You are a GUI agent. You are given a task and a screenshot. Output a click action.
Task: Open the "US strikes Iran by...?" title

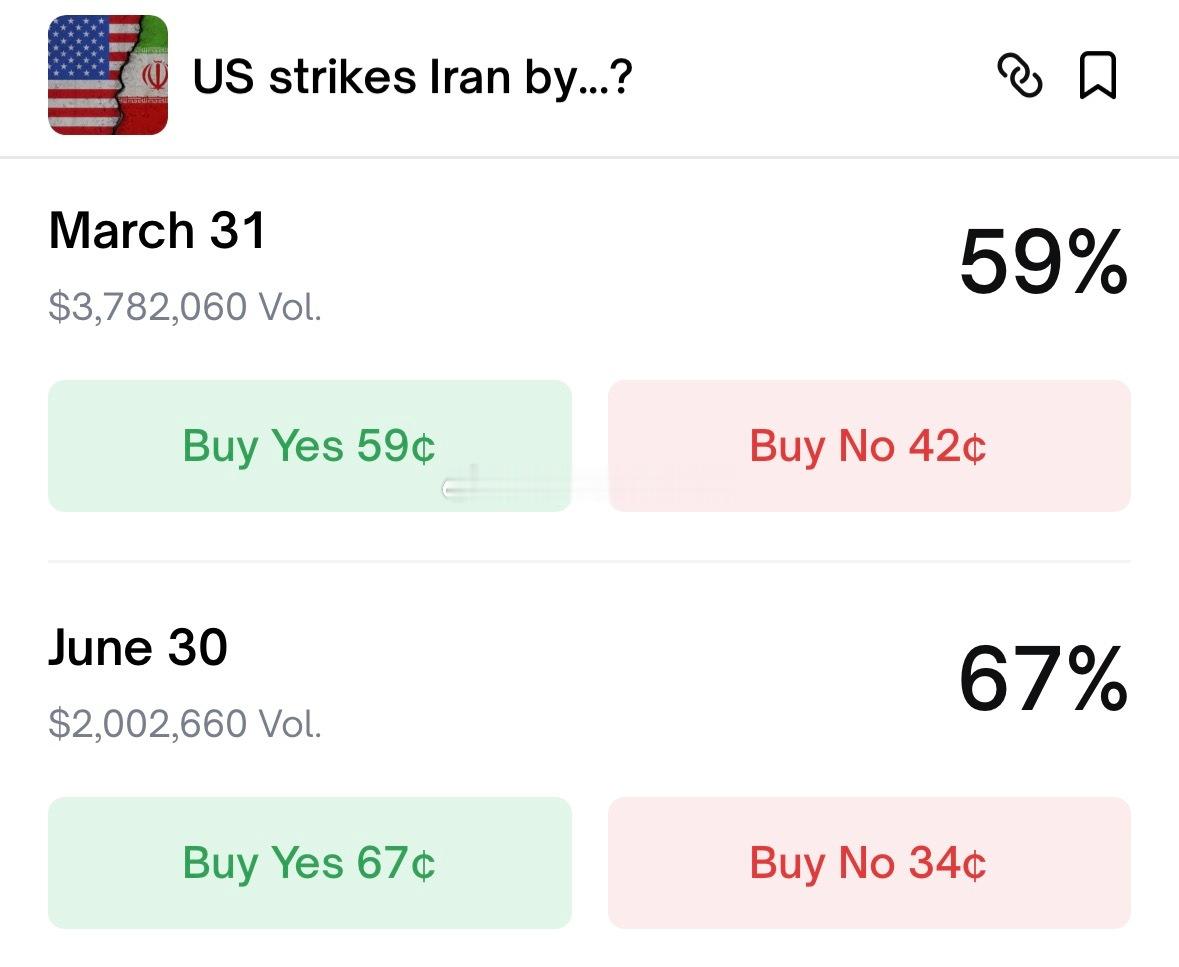412,77
